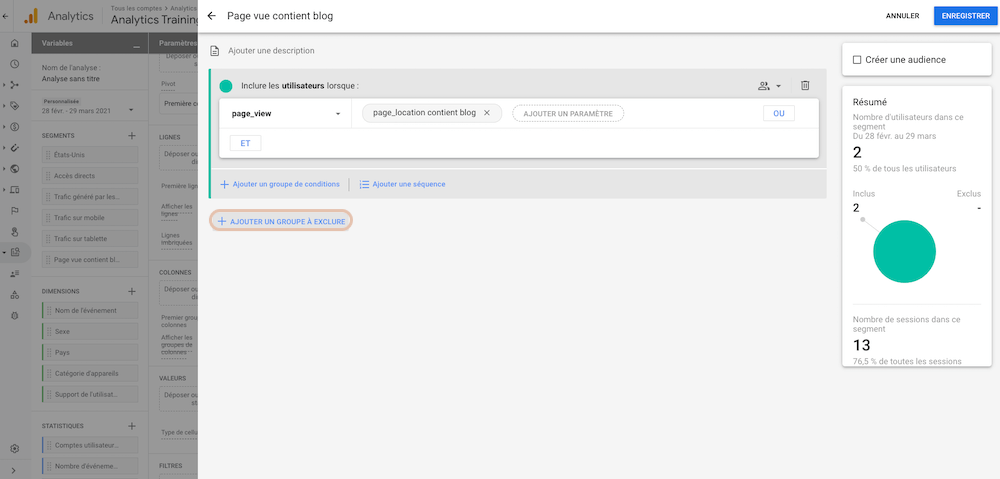Click the OU button
The image size is (1000, 479).
click(x=779, y=113)
